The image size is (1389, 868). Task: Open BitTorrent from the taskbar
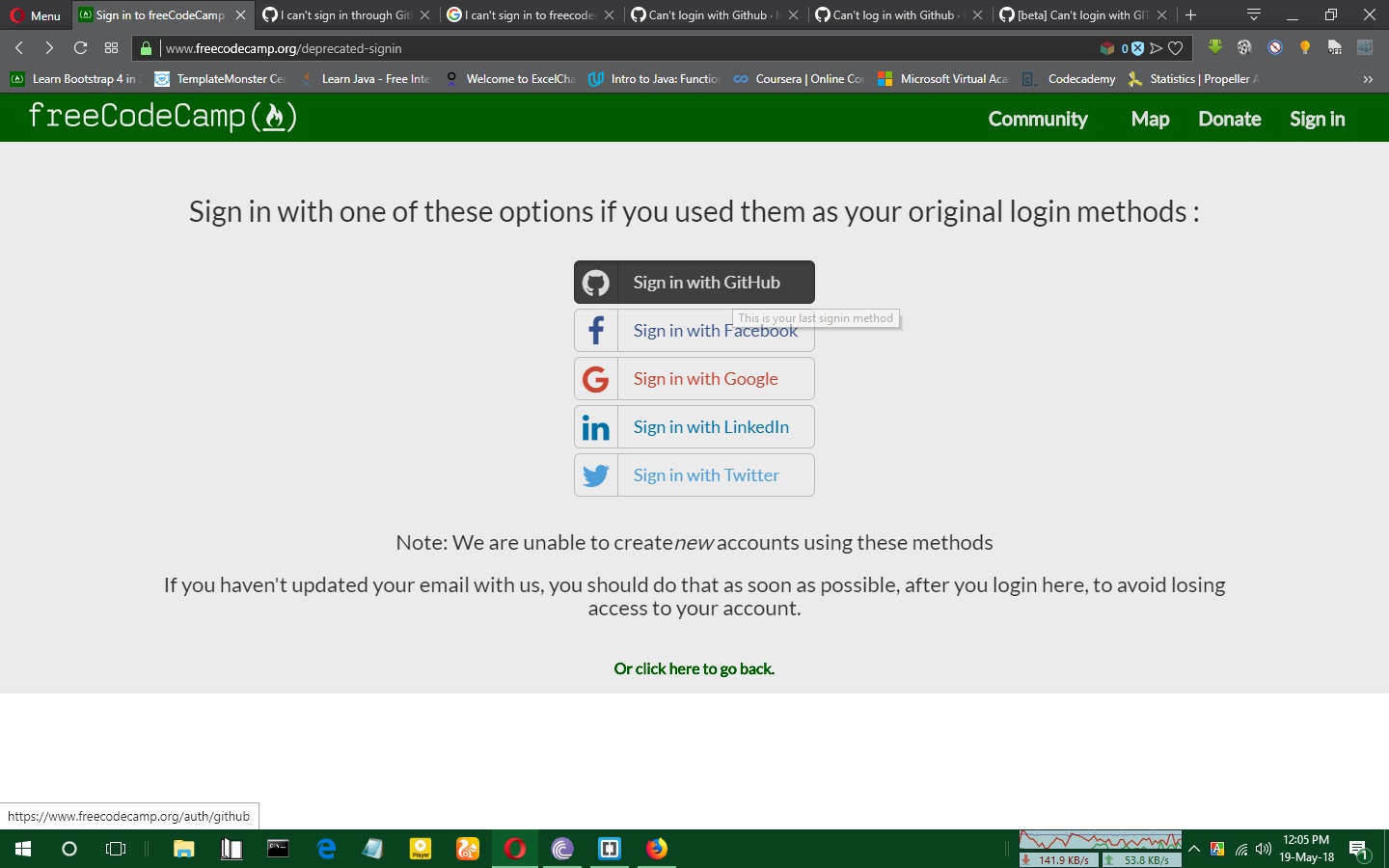562,850
